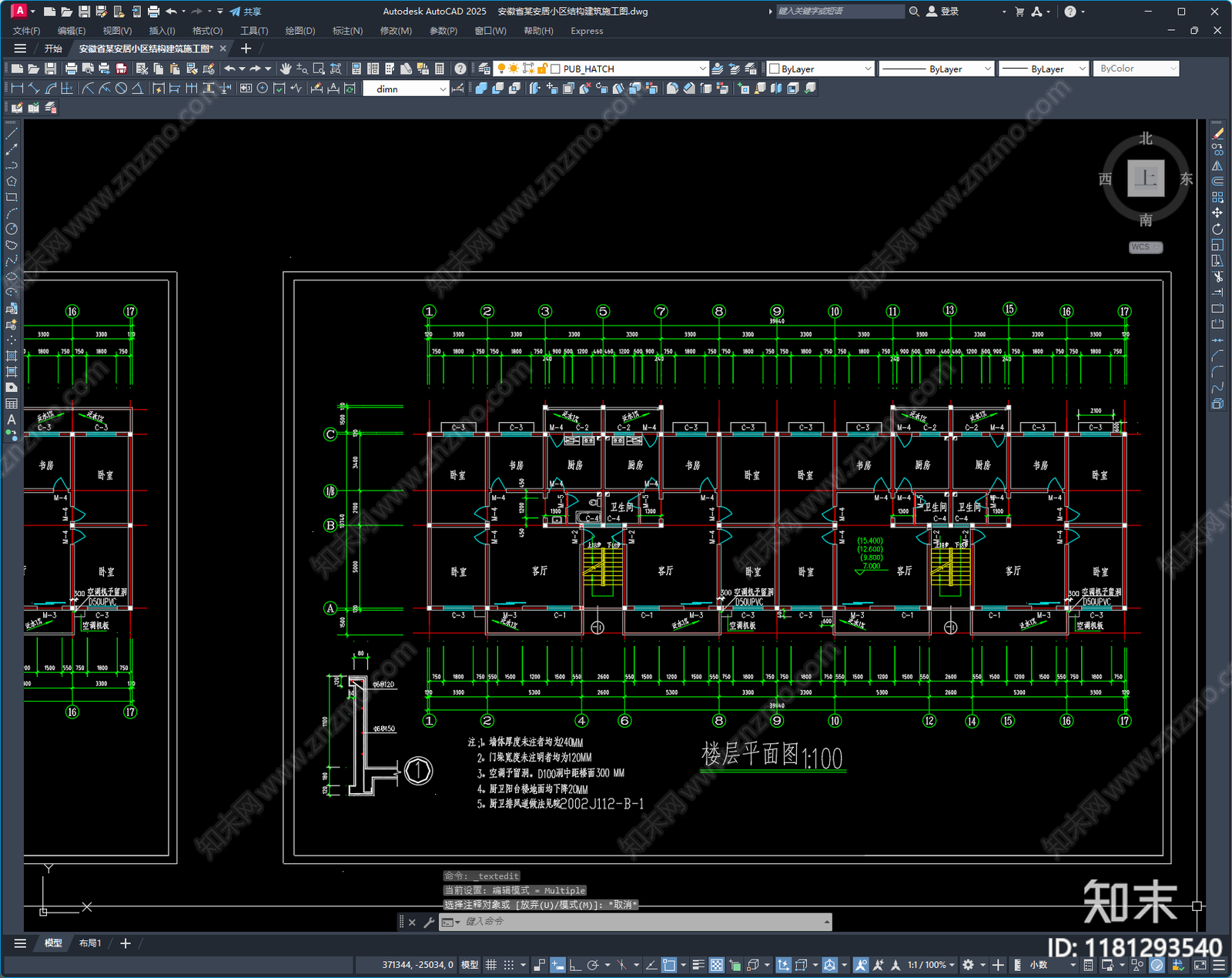1232x978 pixels.
Task: Click 北 on the ViewCube compass
Action: [1146, 139]
